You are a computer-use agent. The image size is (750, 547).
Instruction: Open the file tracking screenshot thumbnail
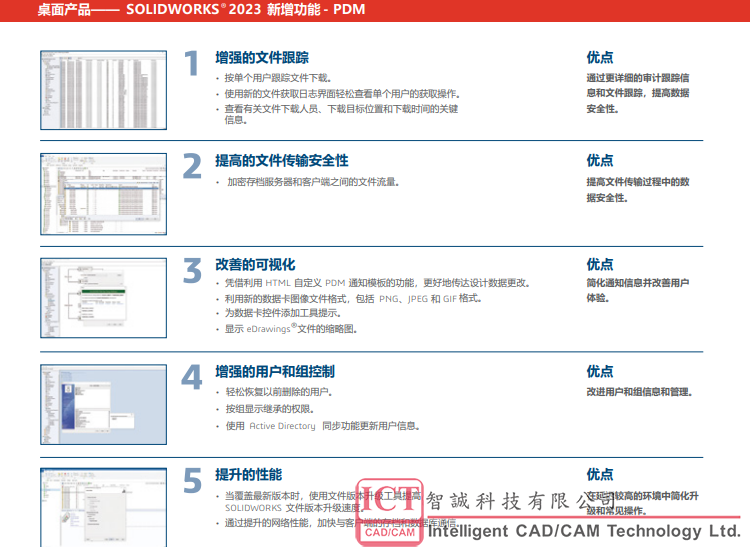click(103, 90)
